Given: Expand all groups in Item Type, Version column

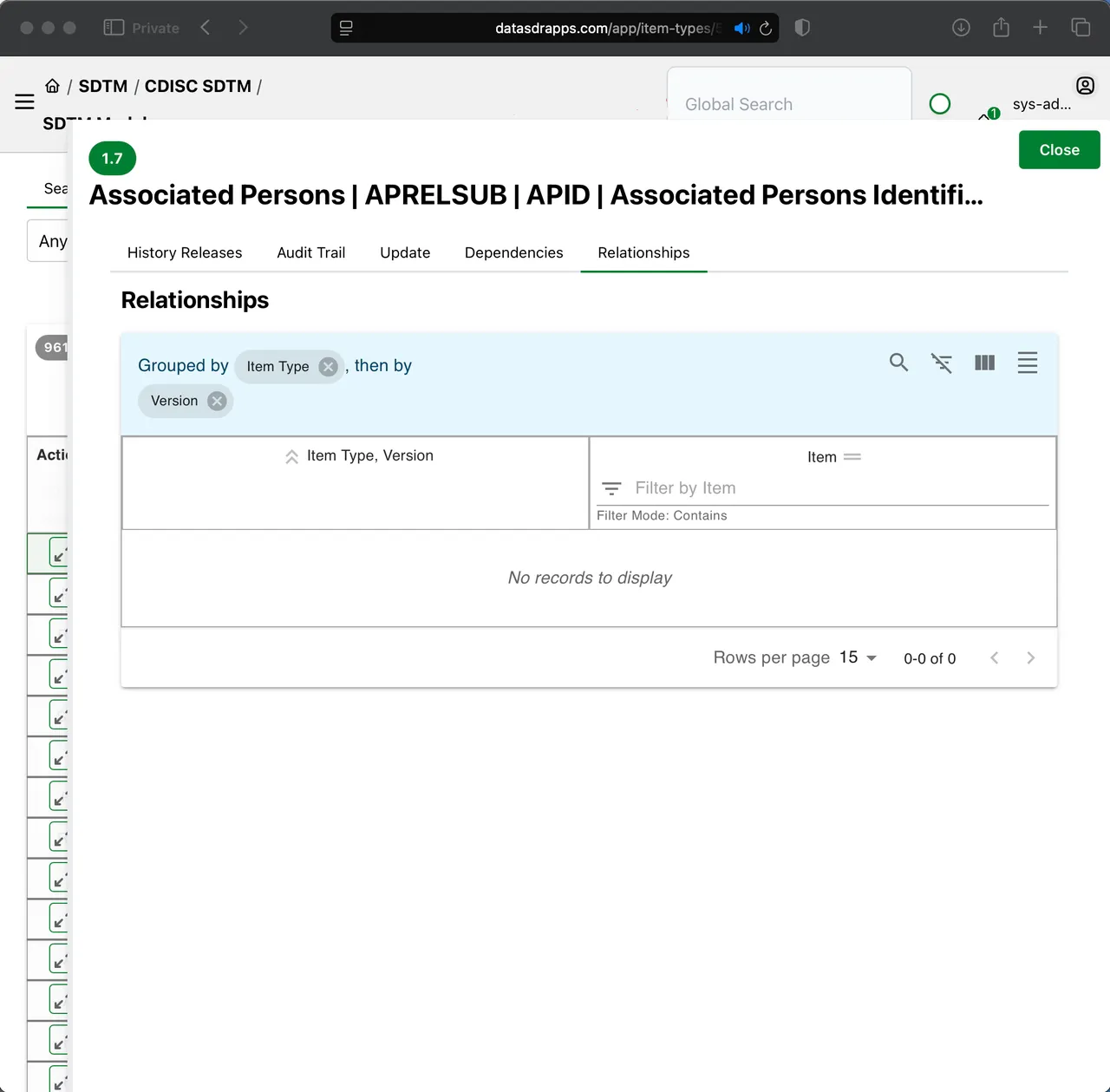Looking at the screenshot, I should point(292,456).
